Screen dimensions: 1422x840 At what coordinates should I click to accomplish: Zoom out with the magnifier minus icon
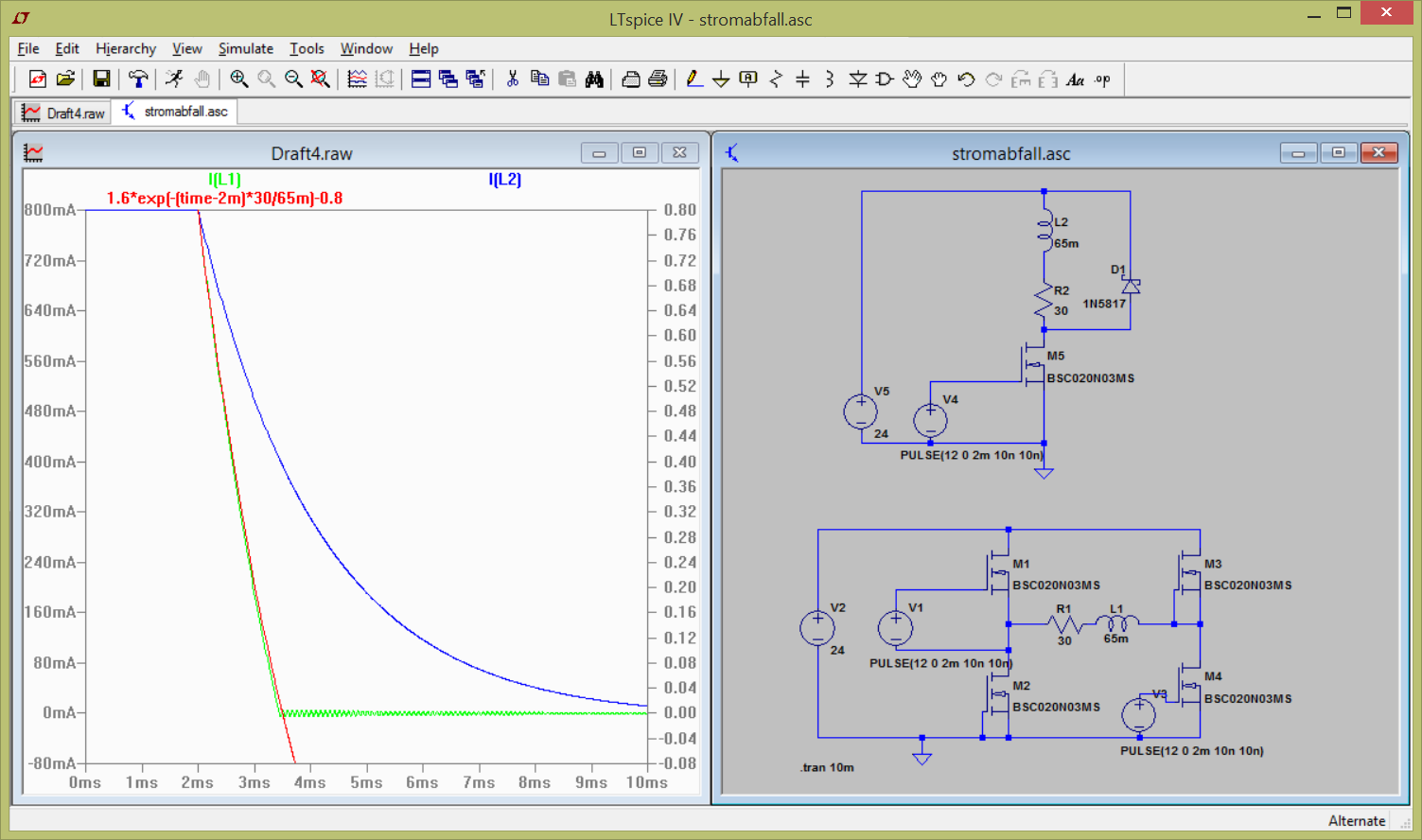click(293, 79)
